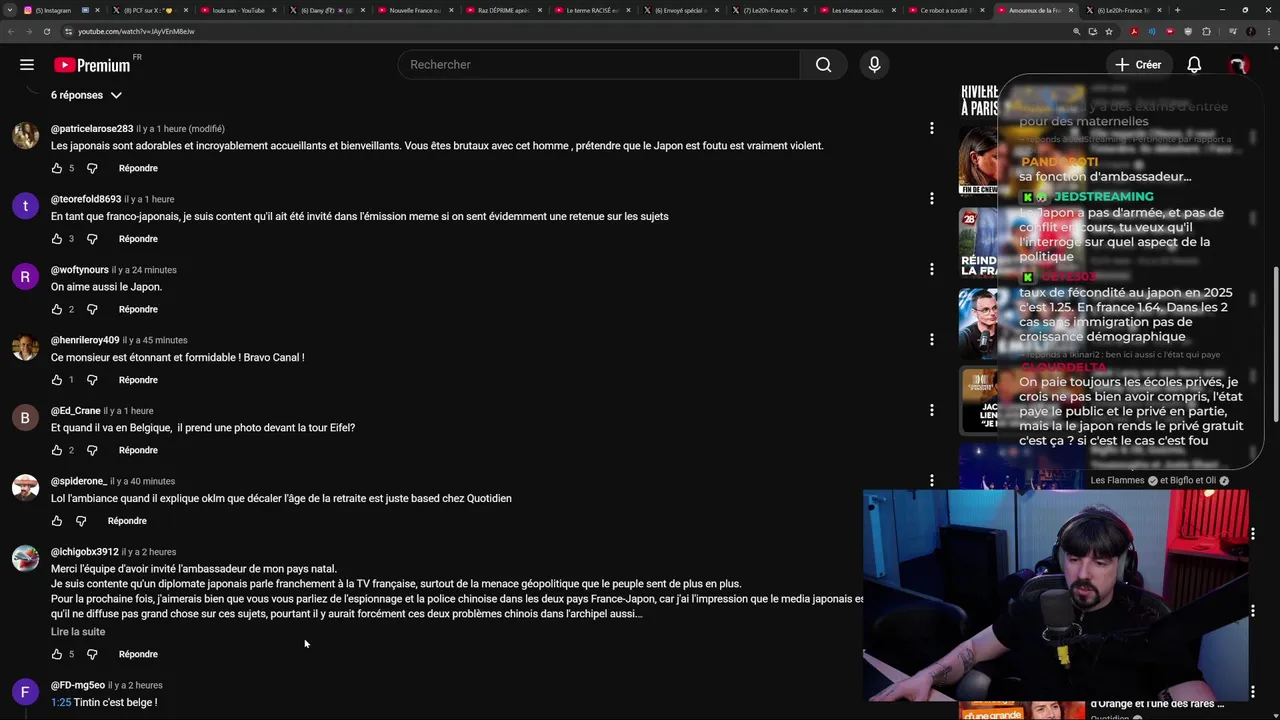Dislike @Ed_Crane's comment
Screen dimensions: 1280x720
click(92, 450)
